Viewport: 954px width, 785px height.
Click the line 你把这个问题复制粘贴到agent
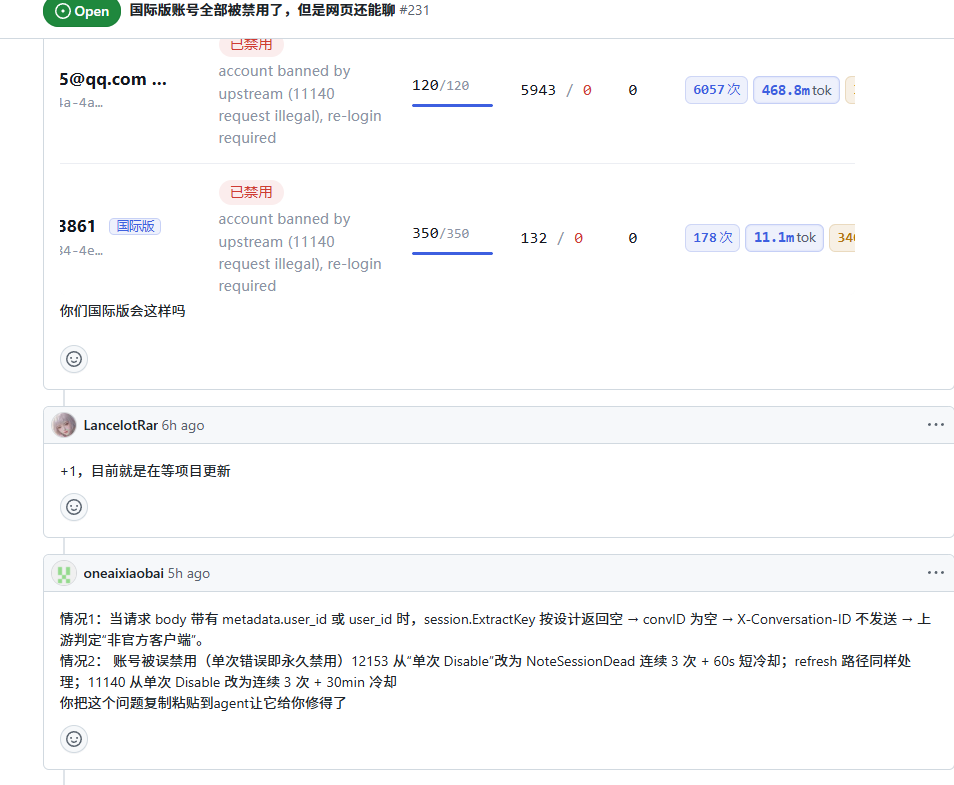203,703
